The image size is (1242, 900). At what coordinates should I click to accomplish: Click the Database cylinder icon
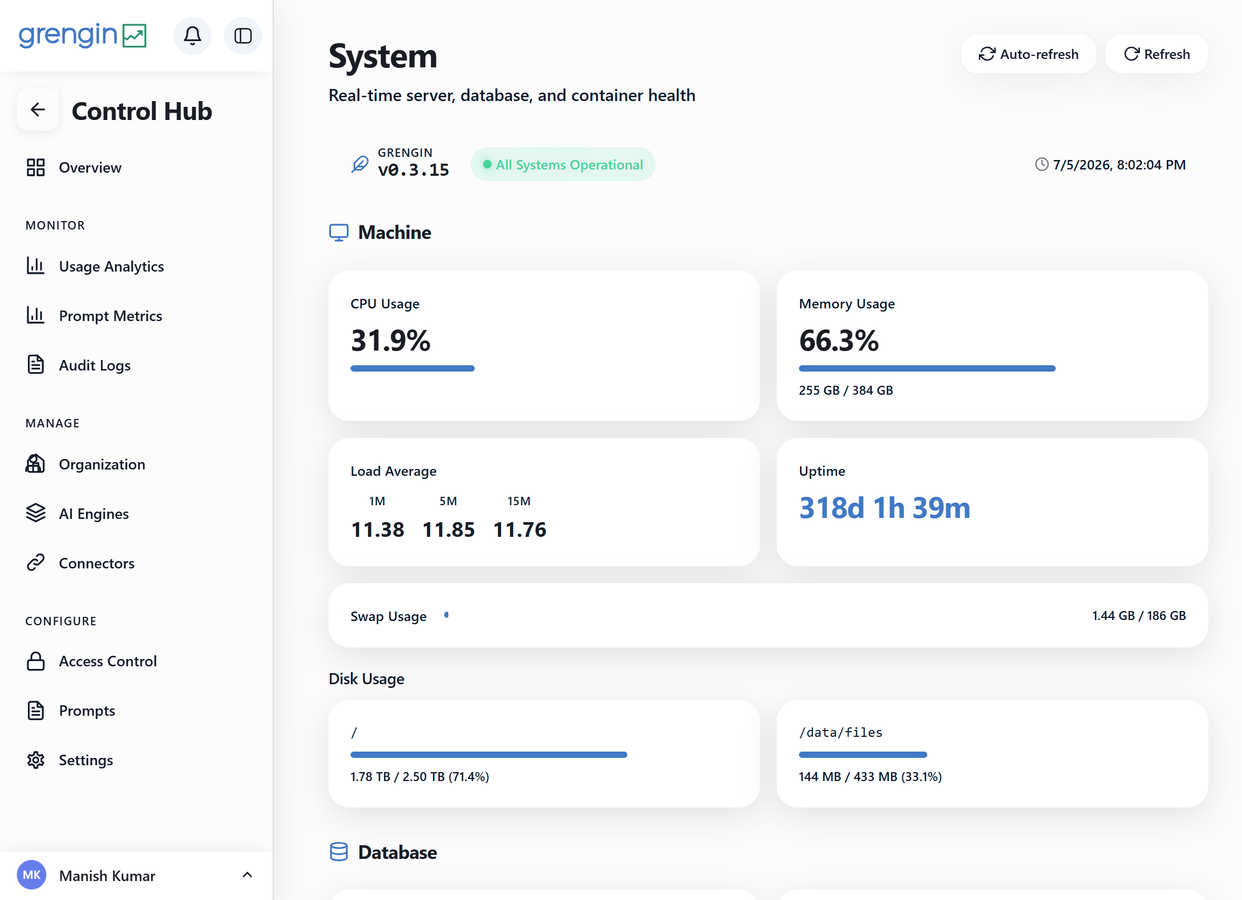(x=339, y=852)
